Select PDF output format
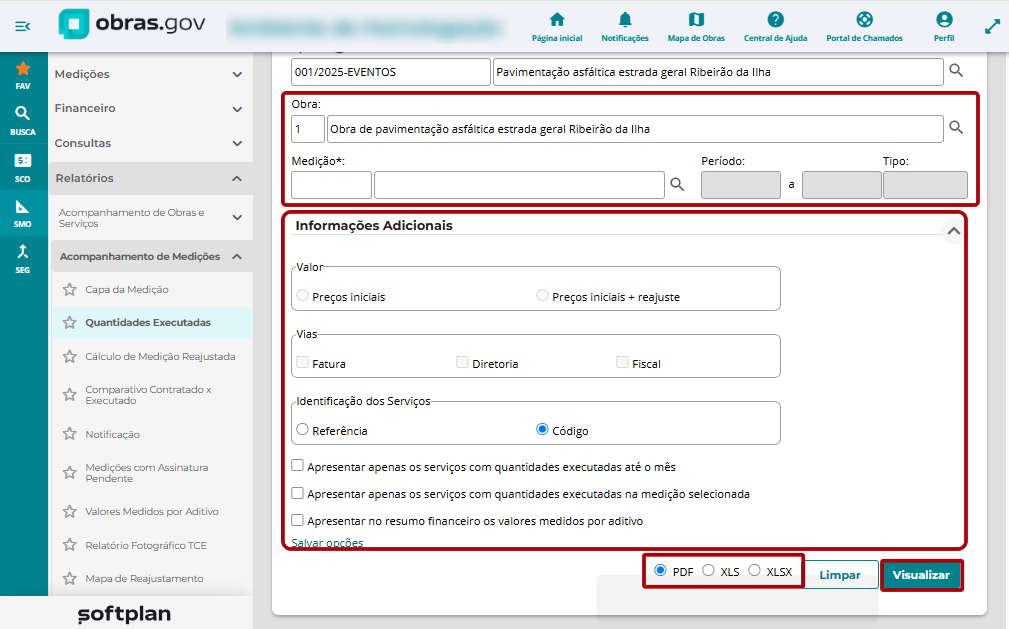 pos(660,570)
